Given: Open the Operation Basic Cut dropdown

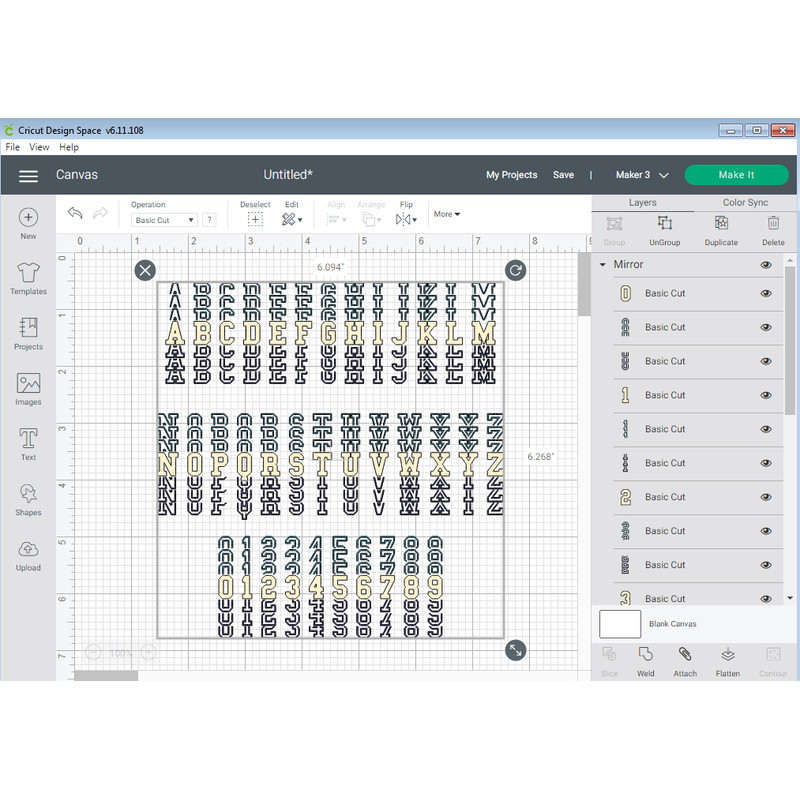Looking at the screenshot, I should pyautogui.click(x=165, y=220).
